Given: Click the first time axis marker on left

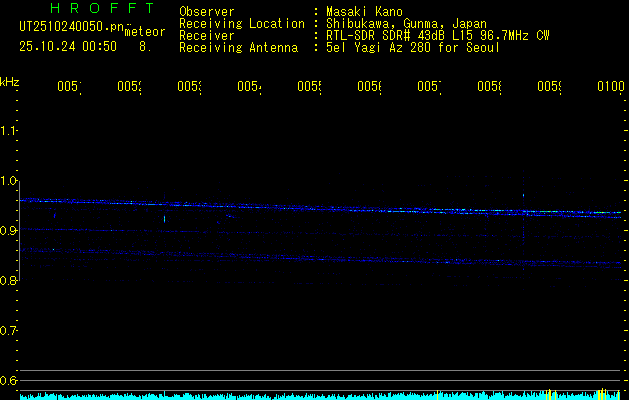Looking at the screenshot, I should (x=68, y=88).
